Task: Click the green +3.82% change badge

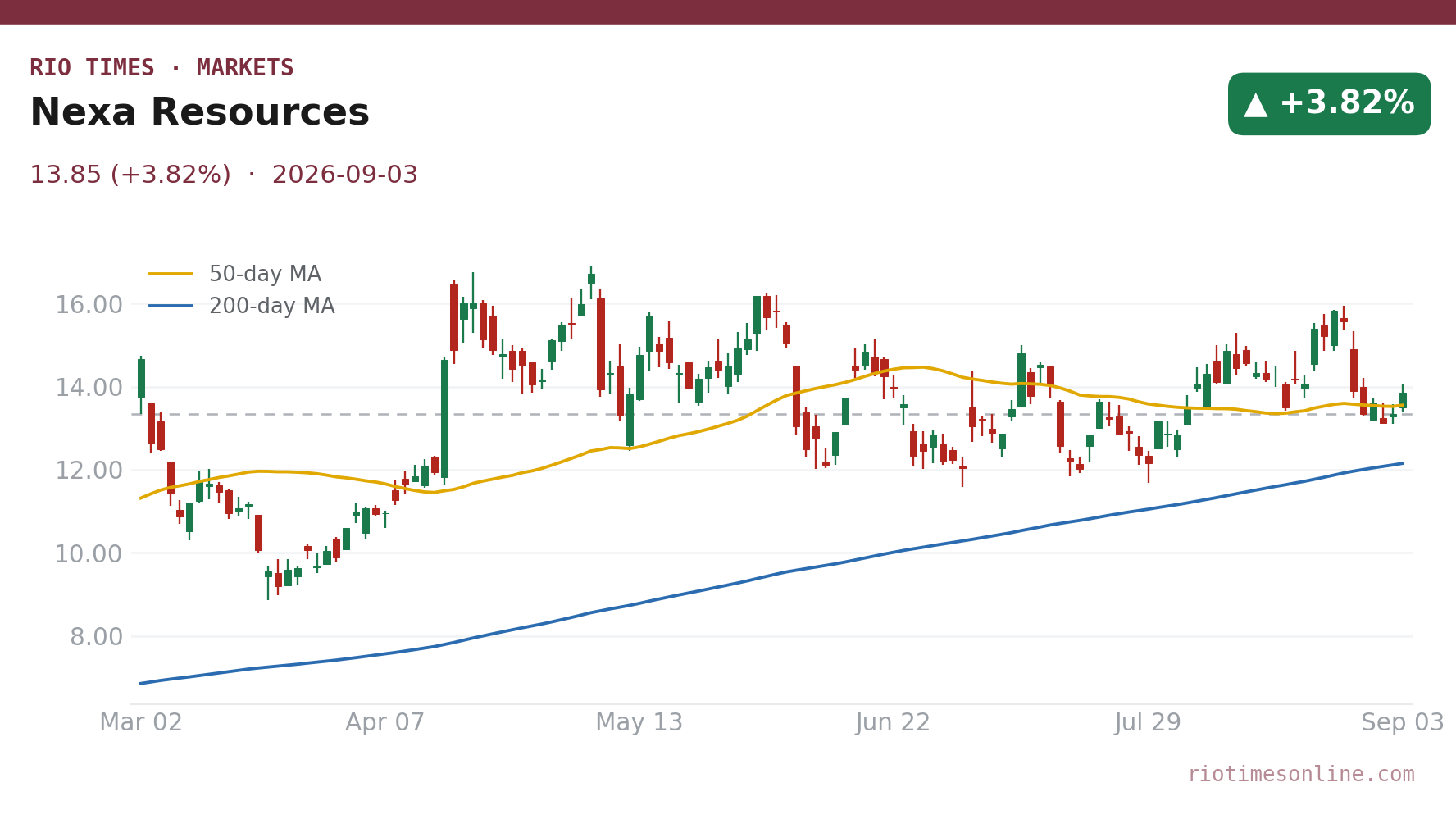Action: click(1329, 104)
